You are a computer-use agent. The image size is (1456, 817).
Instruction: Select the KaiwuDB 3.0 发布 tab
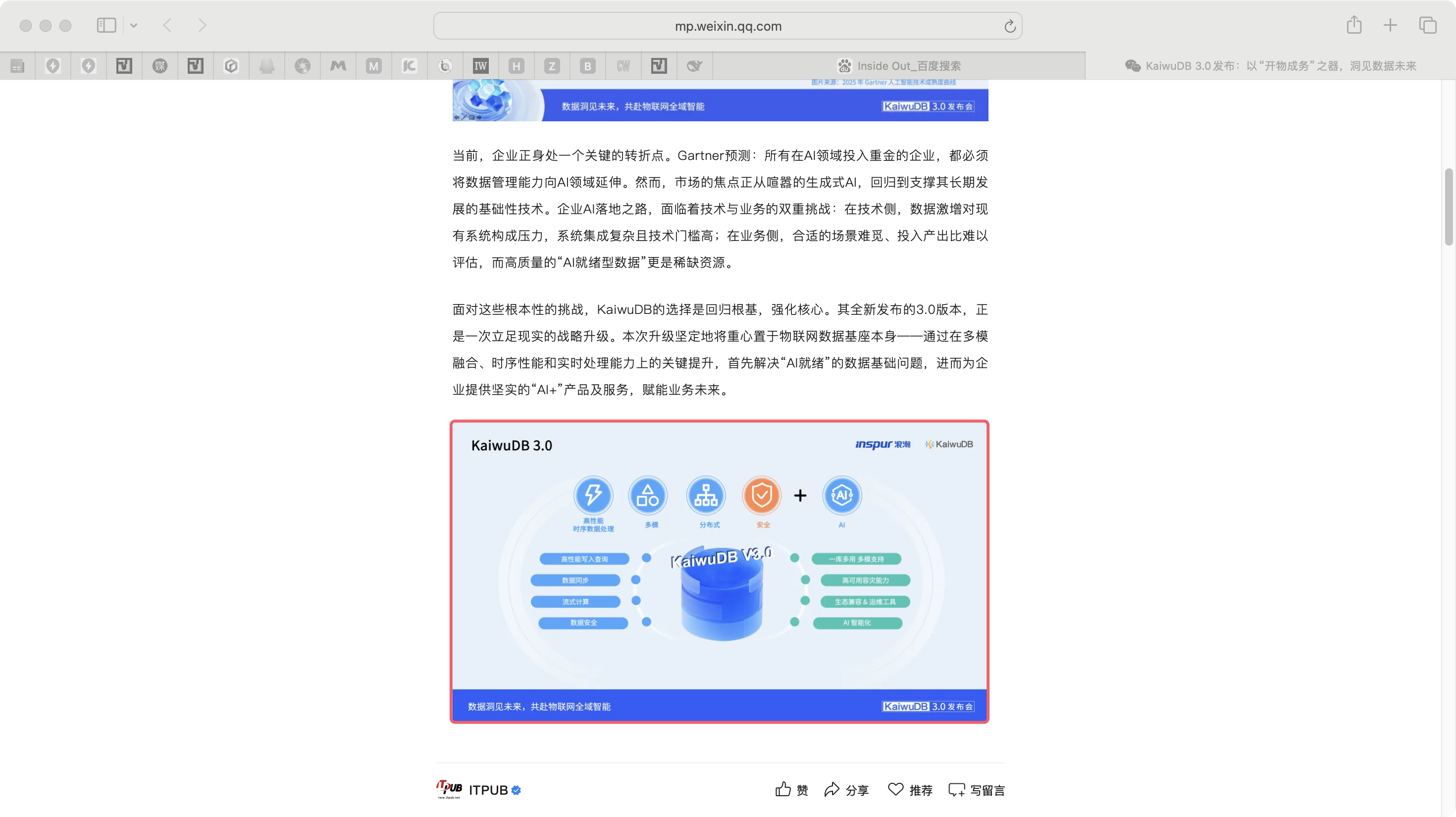(1271, 66)
